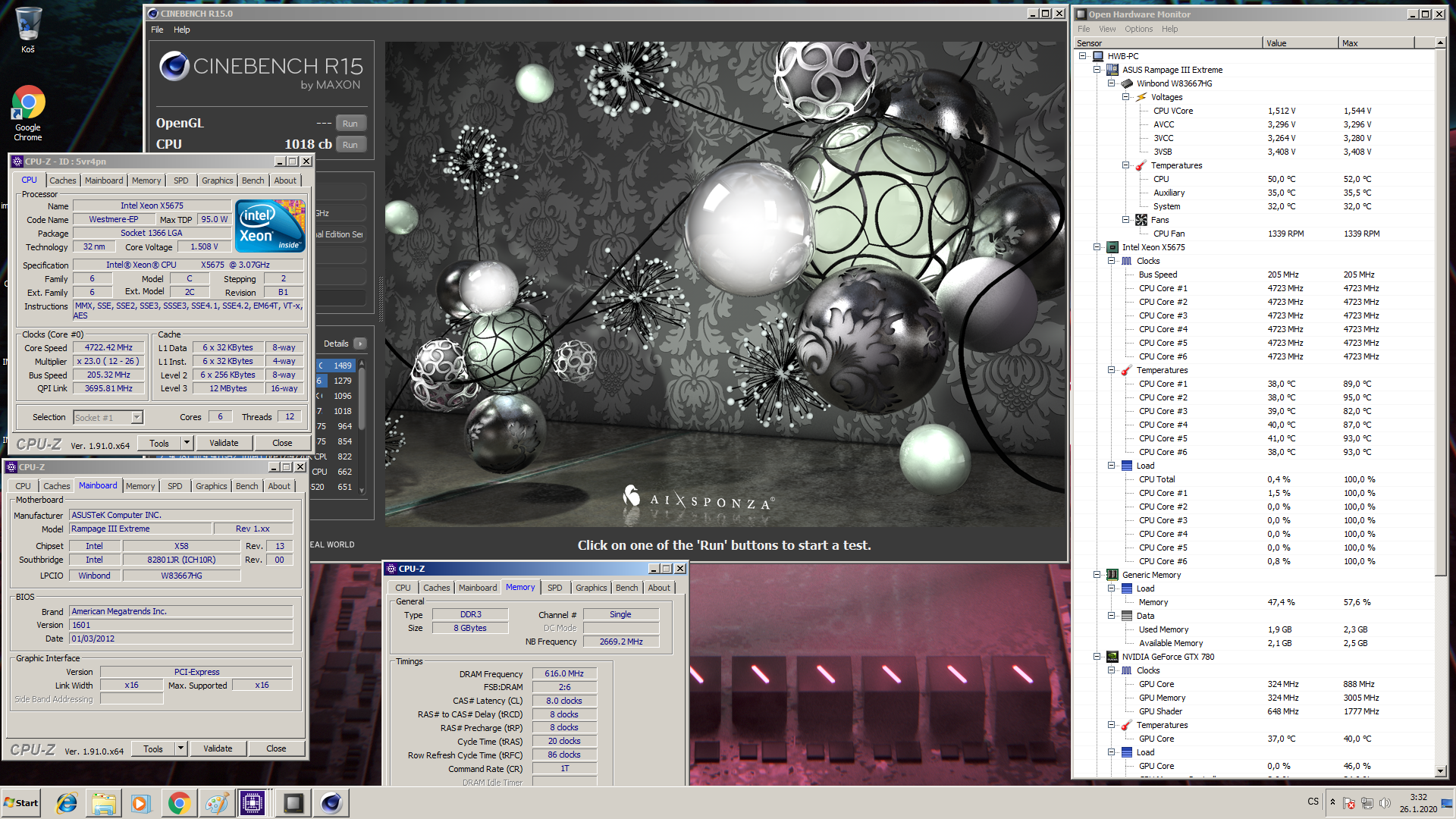This screenshot has height=819, width=1456.
Task: Open Tools dropdown arrow in CPU-Z Mainboard window
Action: pyautogui.click(x=180, y=748)
